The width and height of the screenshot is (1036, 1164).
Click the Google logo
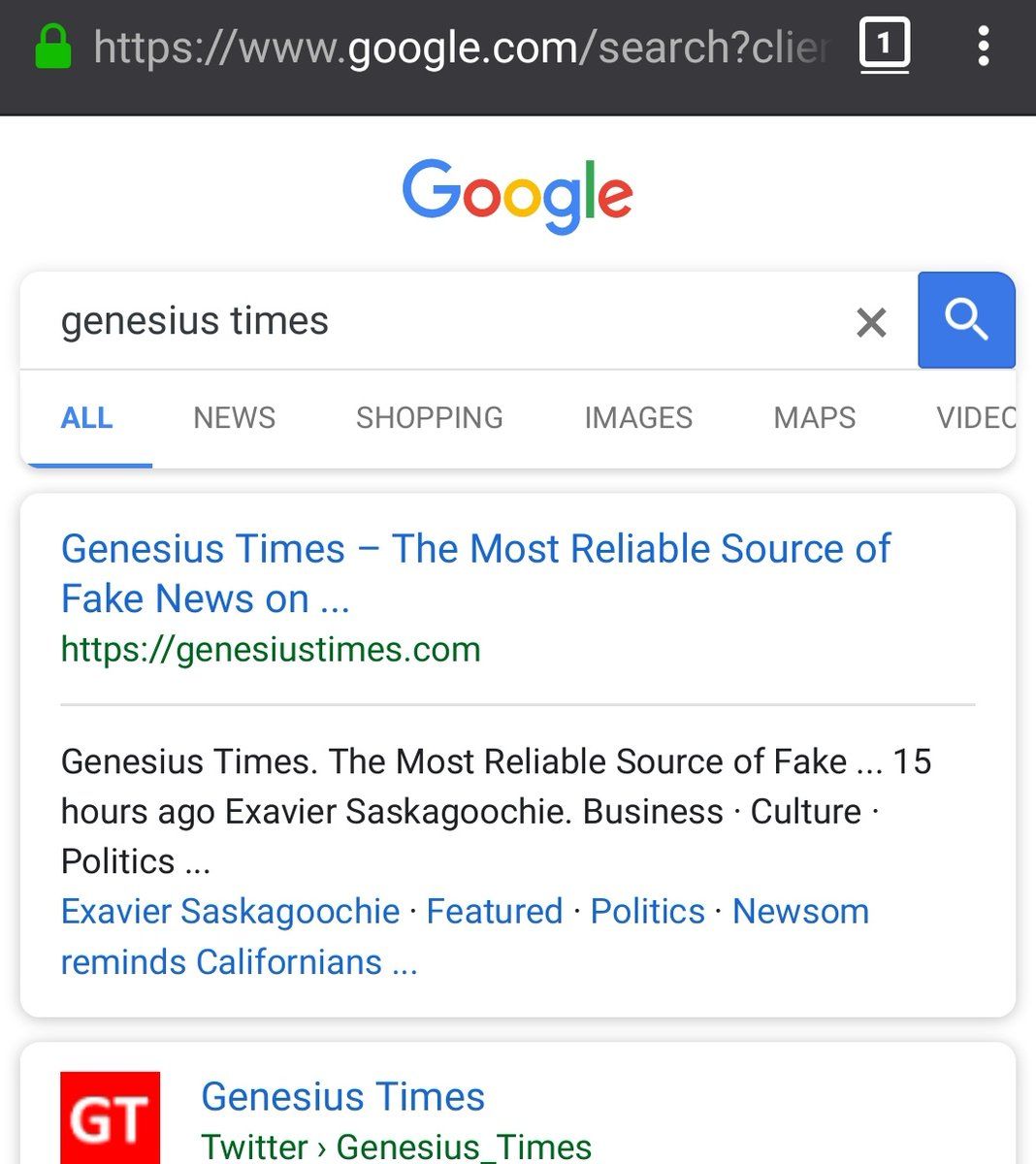pos(518,196)
